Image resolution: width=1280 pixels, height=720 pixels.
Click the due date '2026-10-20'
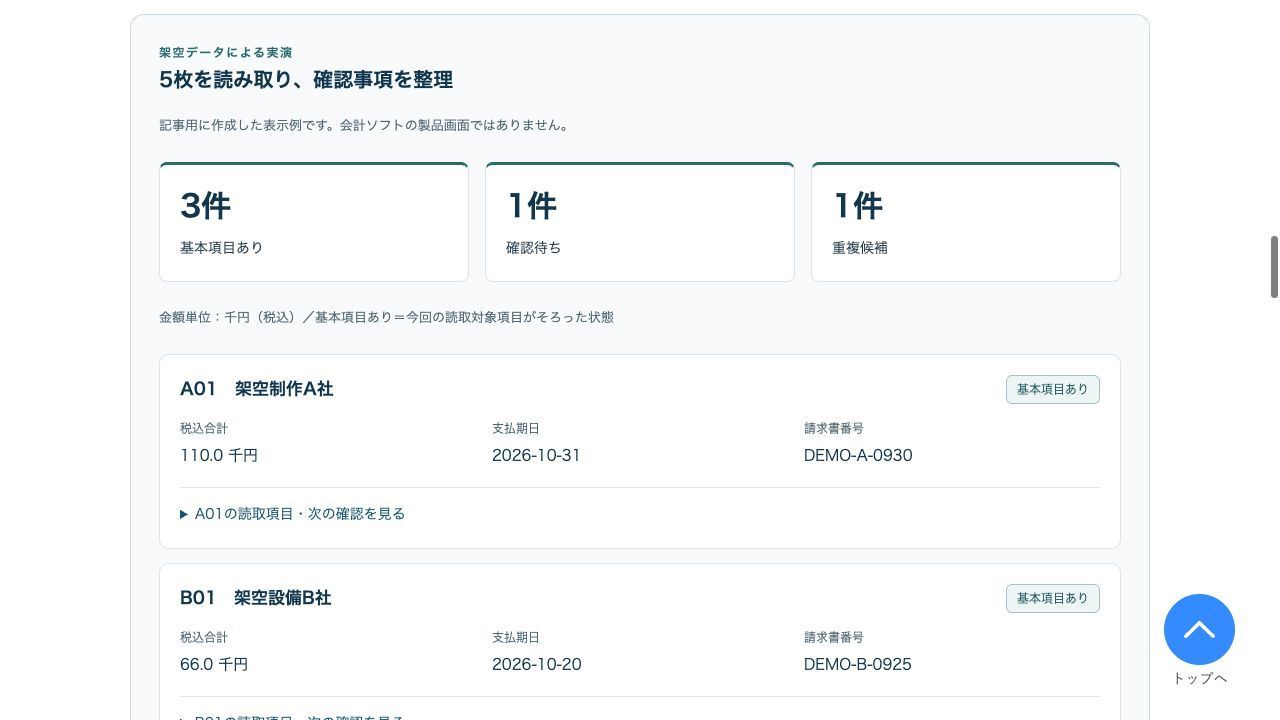pos(536,664)
